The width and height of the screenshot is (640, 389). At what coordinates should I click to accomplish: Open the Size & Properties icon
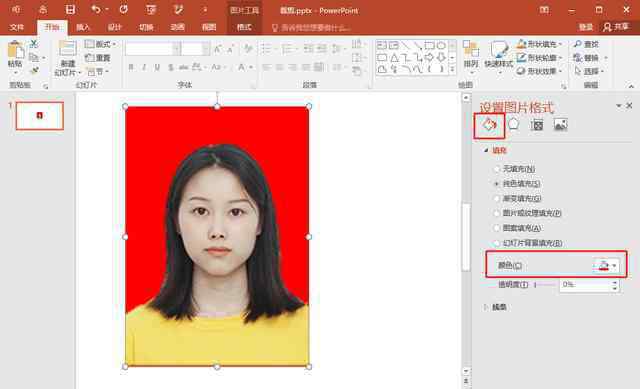tap(537, 124)
